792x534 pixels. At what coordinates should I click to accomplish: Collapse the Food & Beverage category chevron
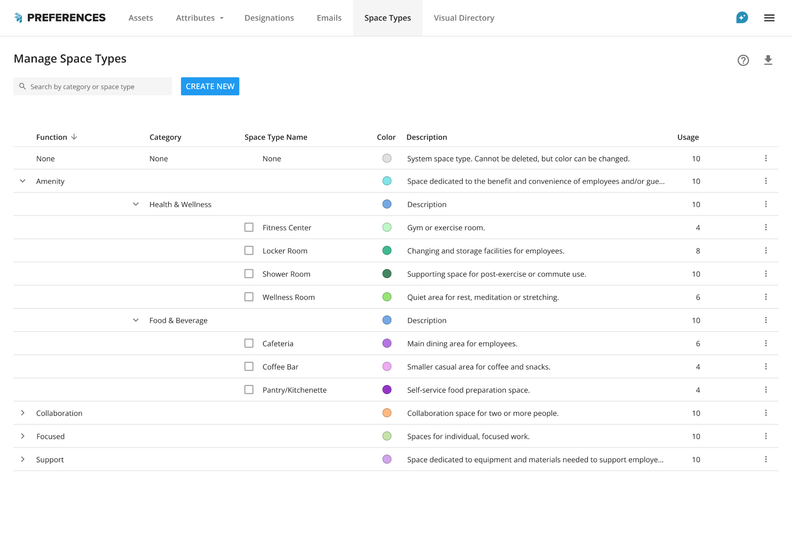click(136, 320)
